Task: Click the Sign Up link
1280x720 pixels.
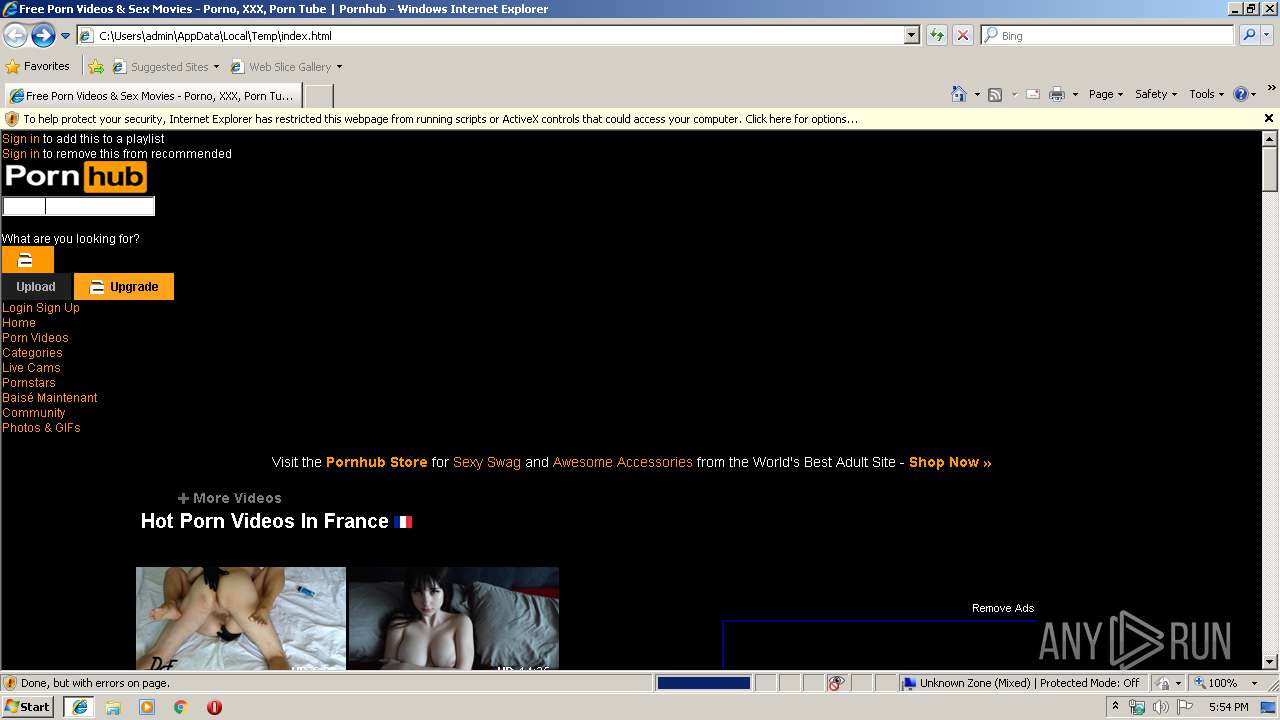Action: tap(58, 308)
